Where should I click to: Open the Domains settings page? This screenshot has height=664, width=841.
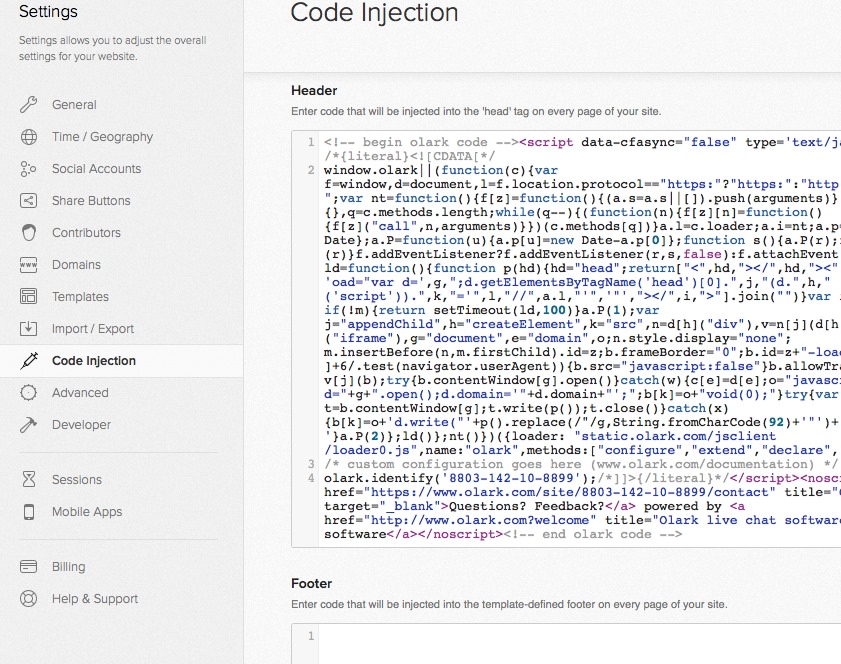coord(76,265)
